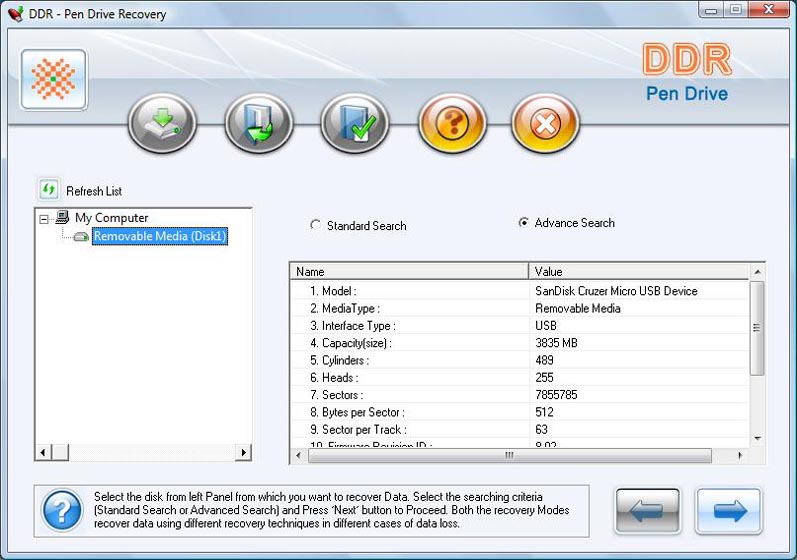Viewport: 797px width, 560px height.
Task: Click the '63' value cell
Action: coord(541,429)
